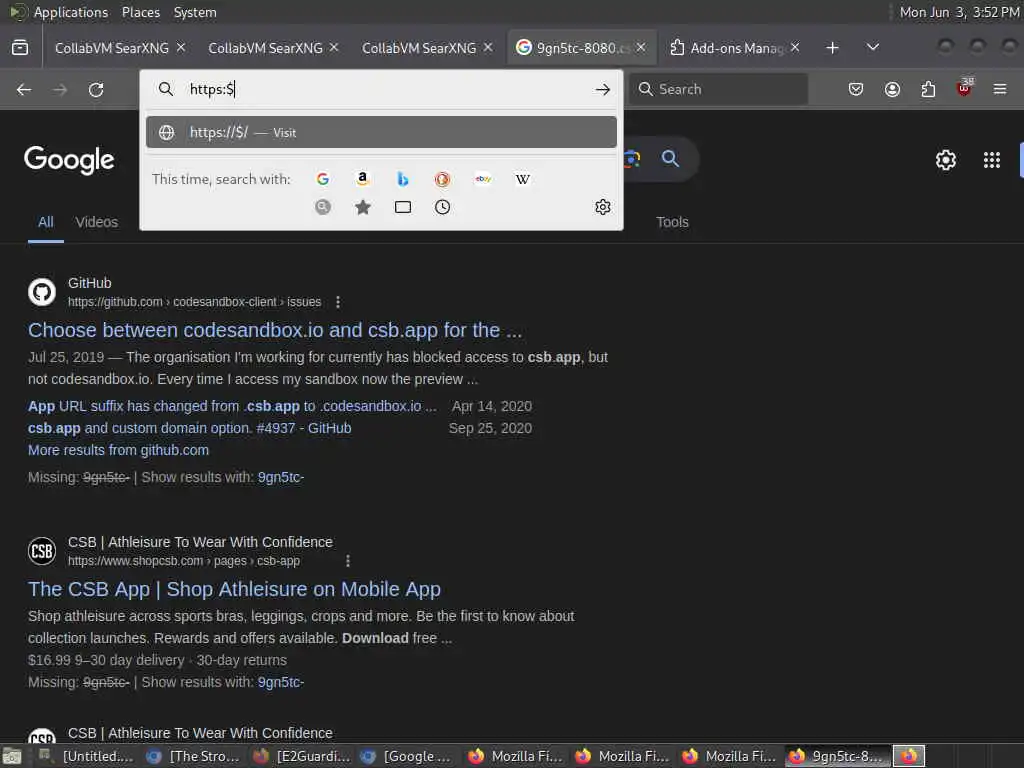Search this time with Amazon icon
Image resolution: width=1024 pixels, height=768 pixels.
362,179
